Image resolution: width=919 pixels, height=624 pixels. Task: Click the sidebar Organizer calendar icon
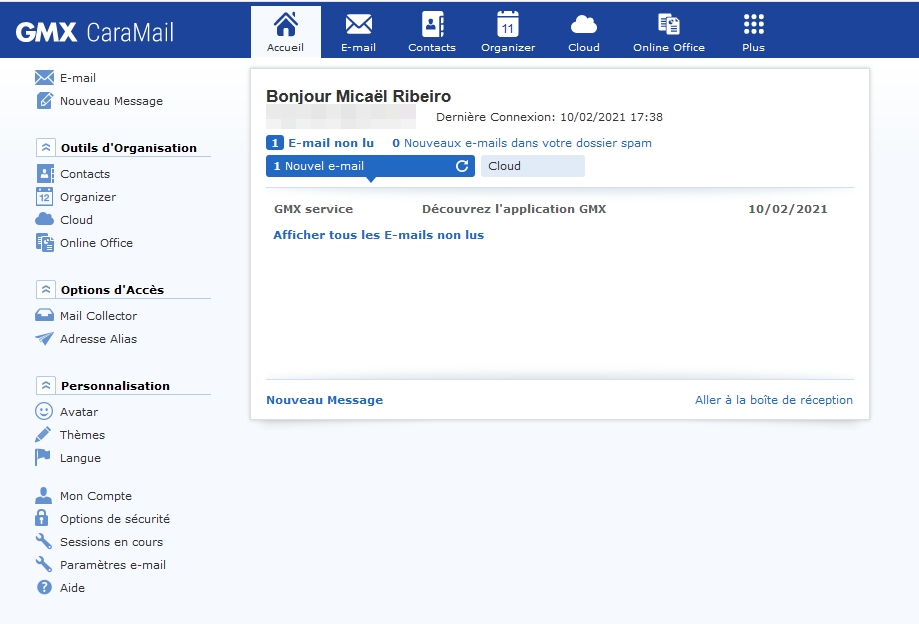click(45, 197)
